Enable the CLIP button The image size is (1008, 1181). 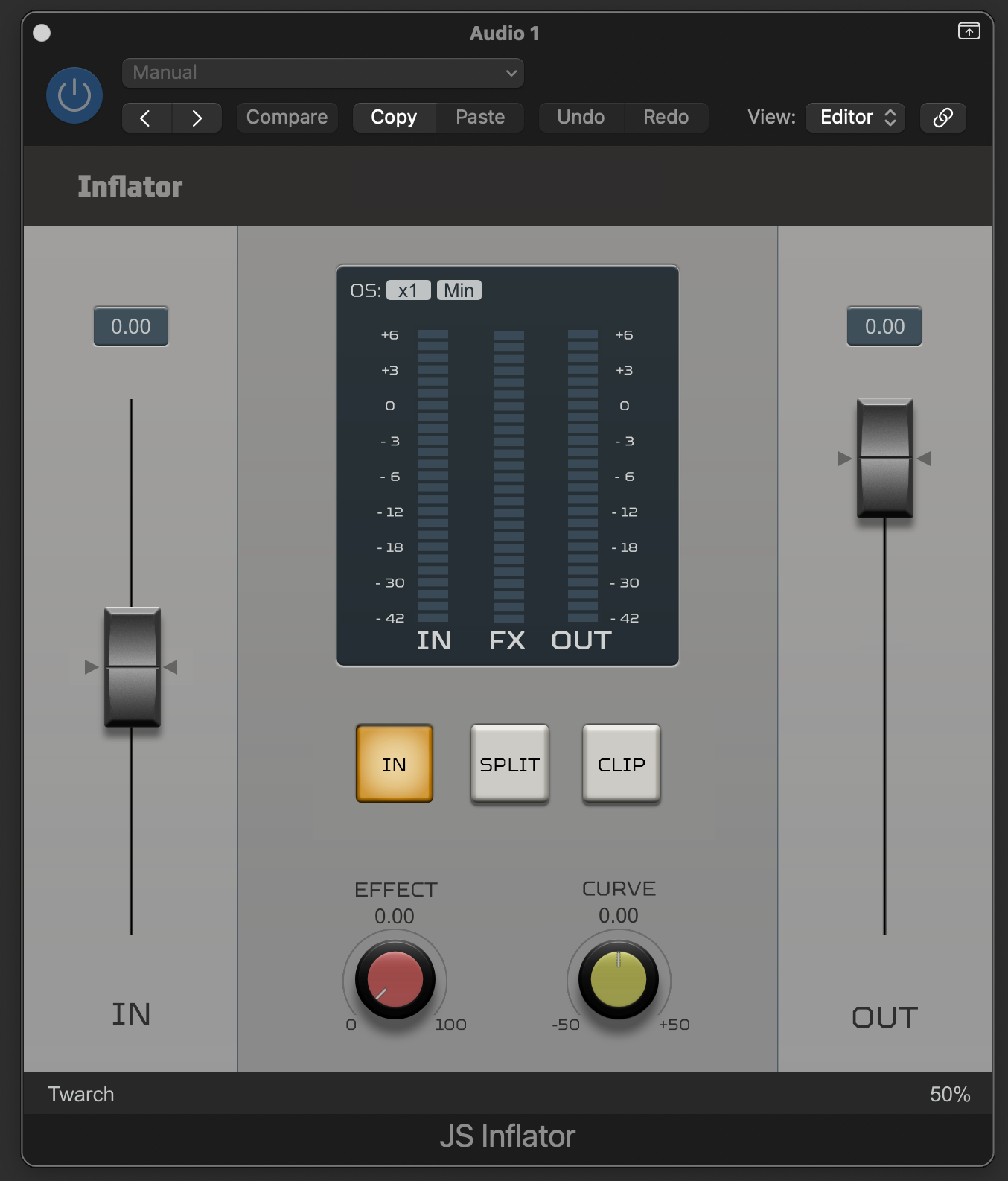pos(622,764)
